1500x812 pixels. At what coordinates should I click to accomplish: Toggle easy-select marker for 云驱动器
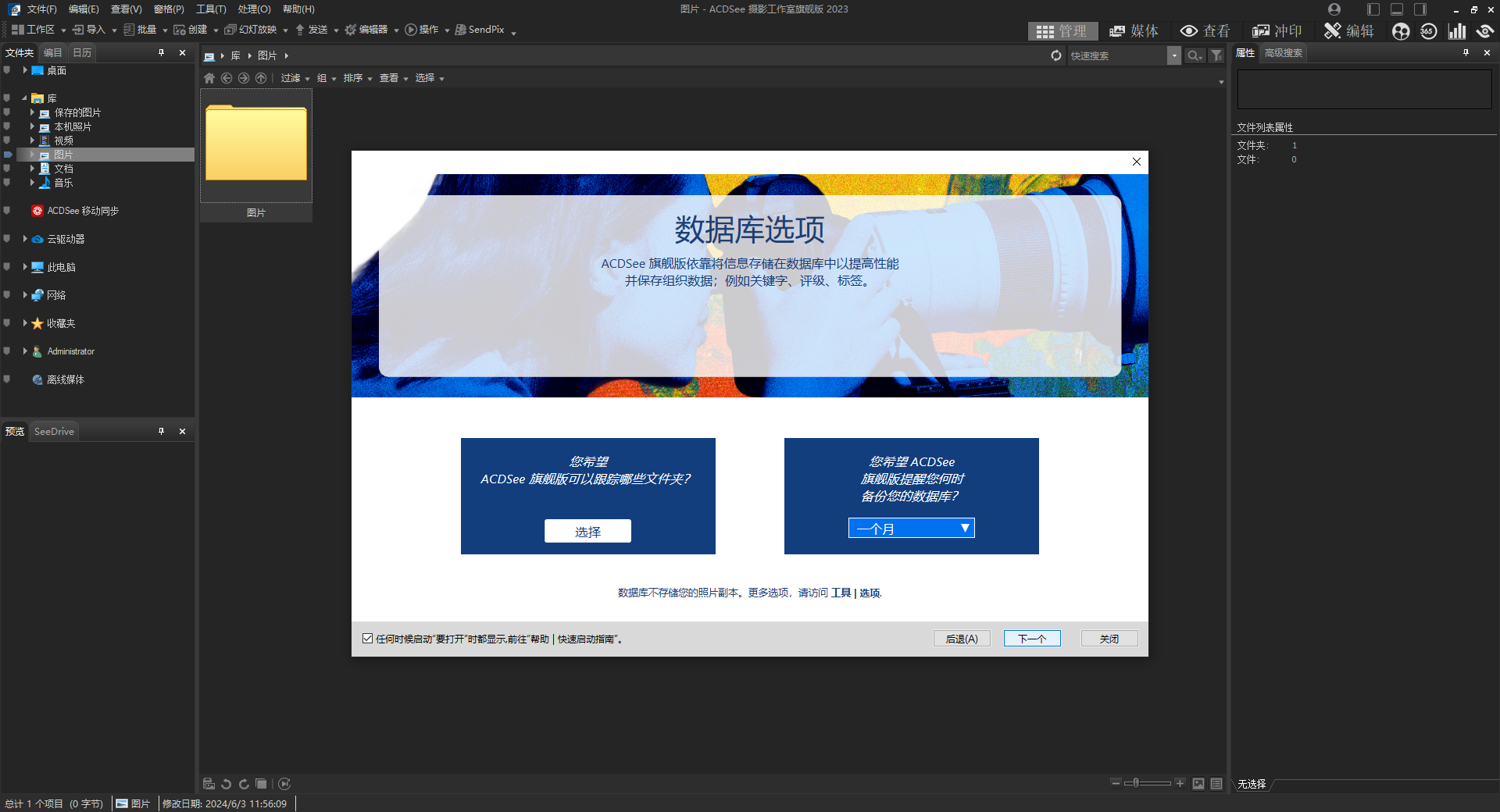click(x=7, y=239)
